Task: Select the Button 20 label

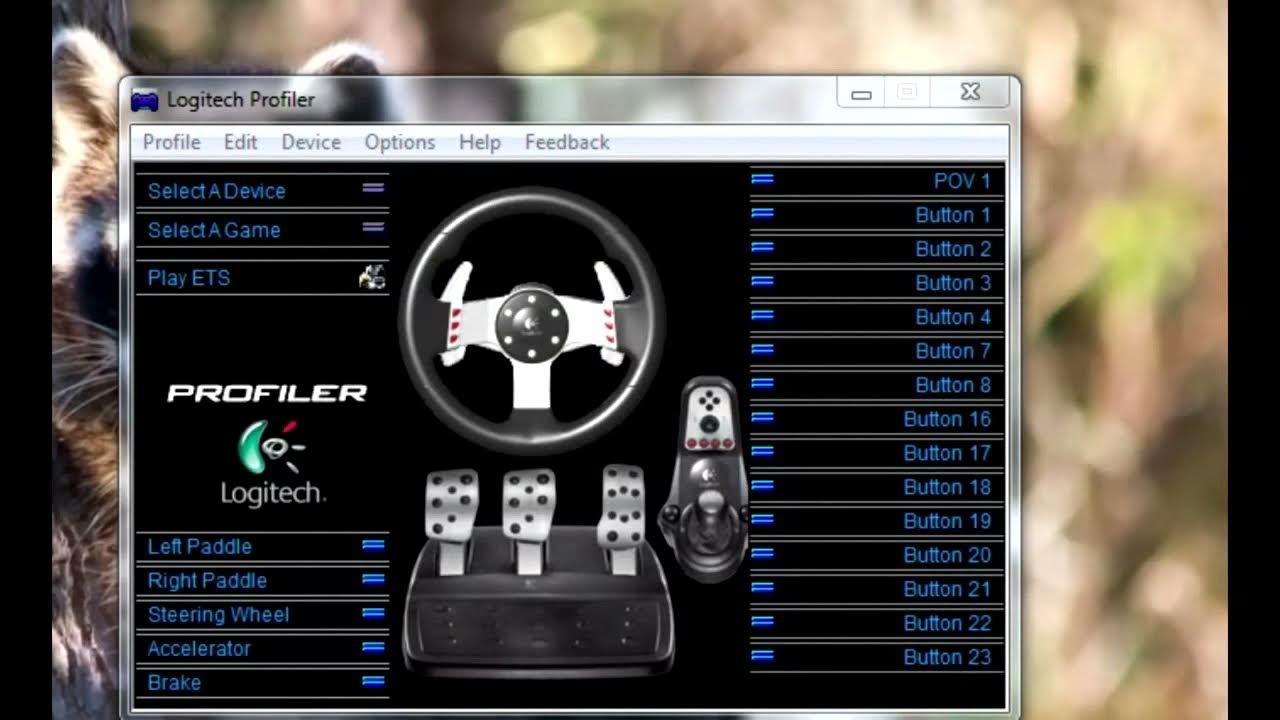Action: pos(947,555)
